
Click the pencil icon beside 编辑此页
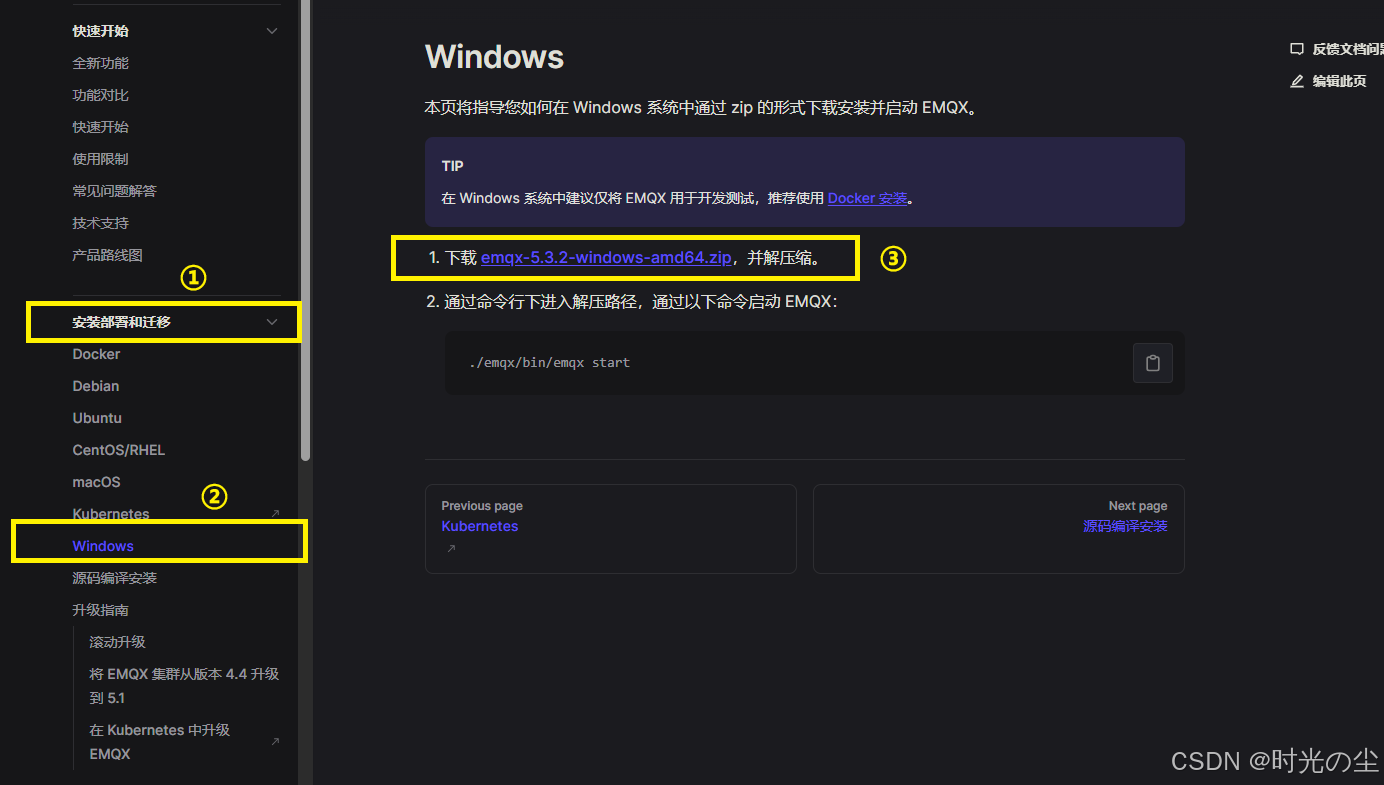[1297, 81]
